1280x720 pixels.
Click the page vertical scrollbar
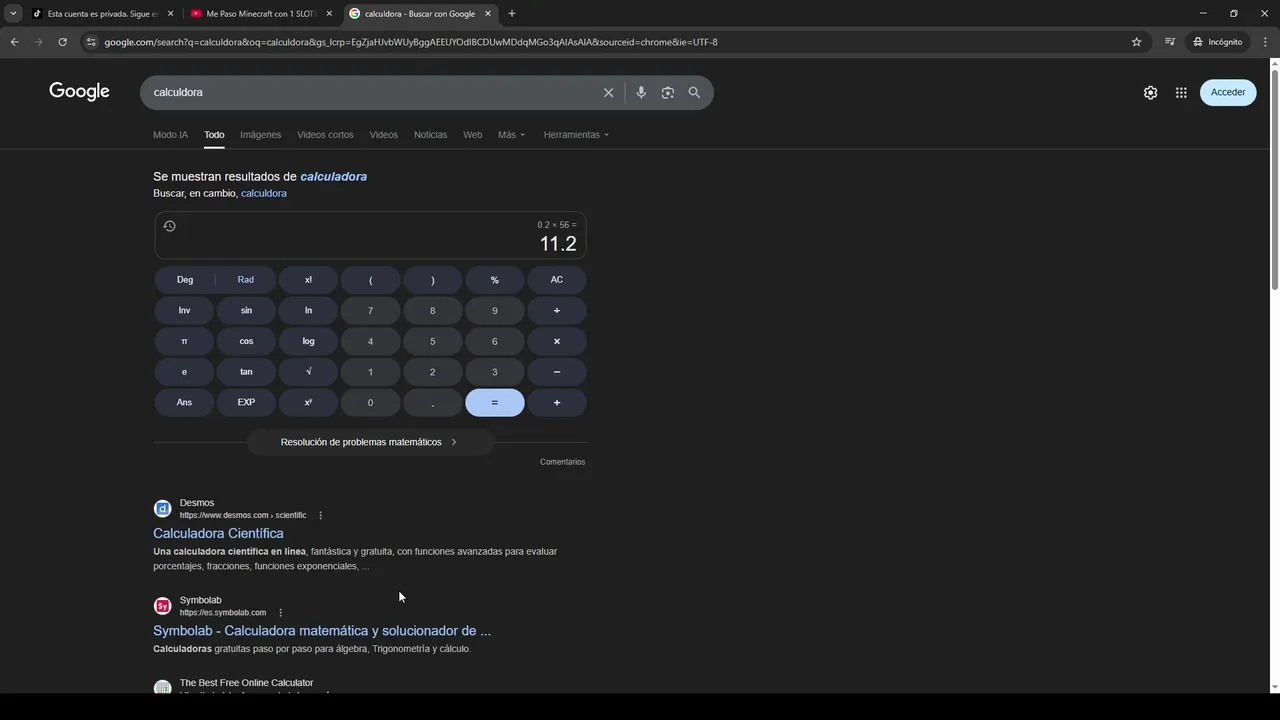[1274, 180]
